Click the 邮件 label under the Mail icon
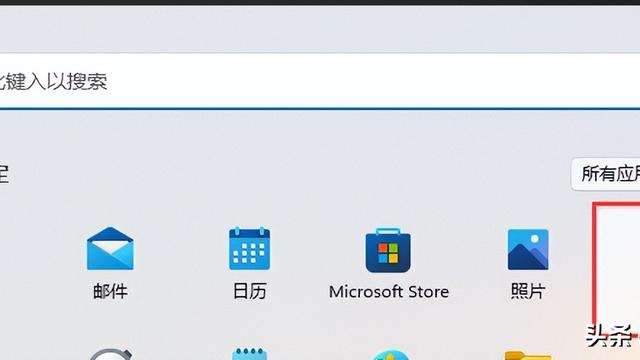The width and height of the screenshot is (640, 360). [x=110, y=291]
